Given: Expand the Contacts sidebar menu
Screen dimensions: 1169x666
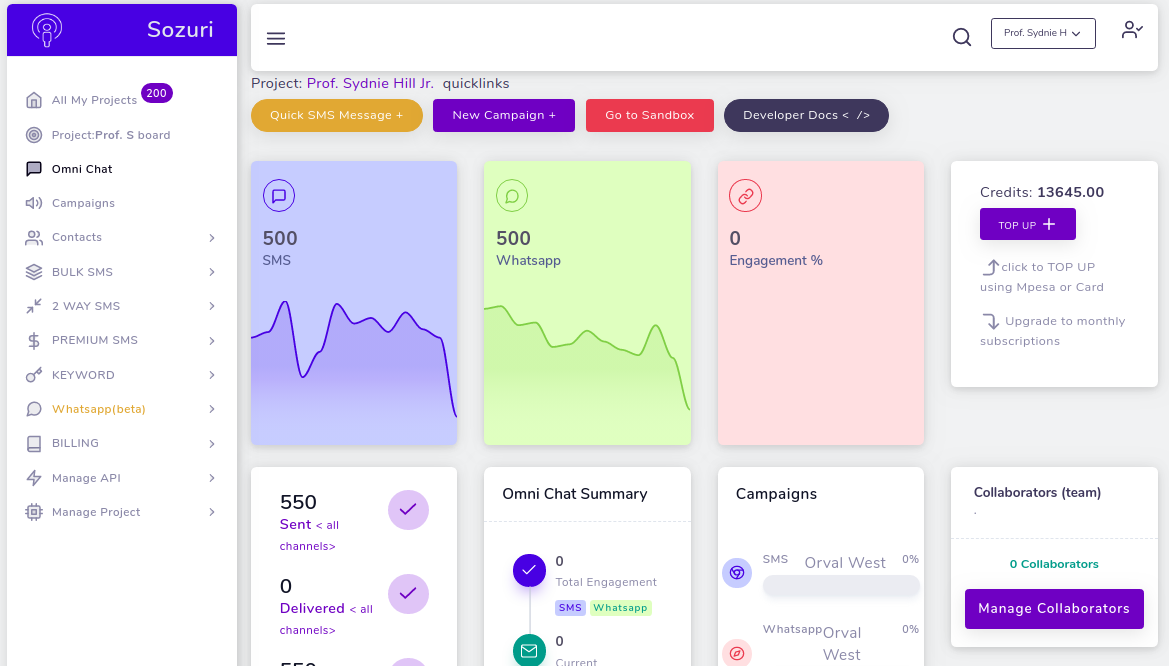Looking at the screenshot, I should [x=212, y=238].
